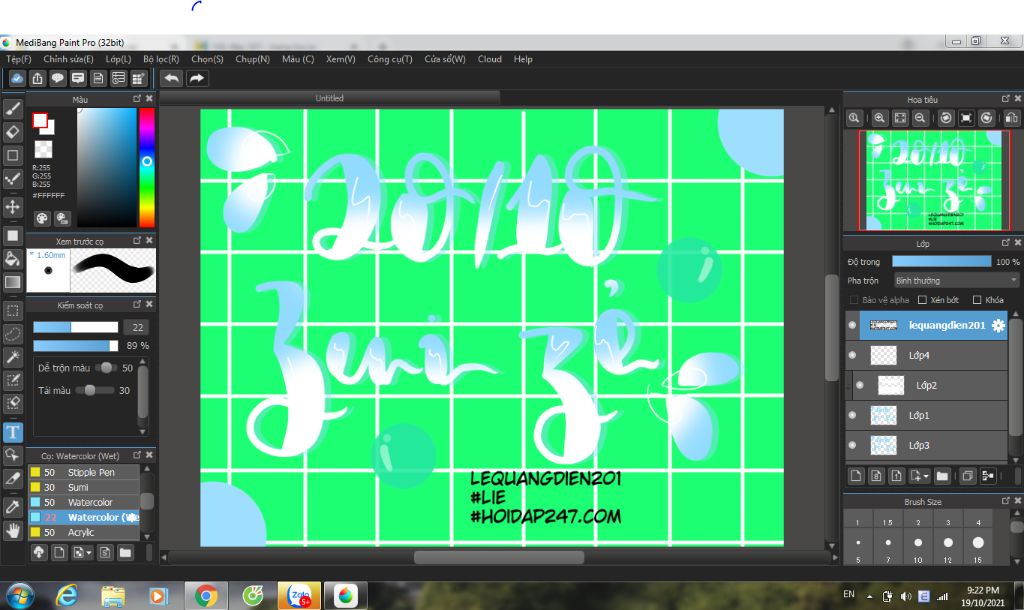The image size is (1024, 610).
Task: Pop out the Lớp layer panel
Action: (1006, 243)
